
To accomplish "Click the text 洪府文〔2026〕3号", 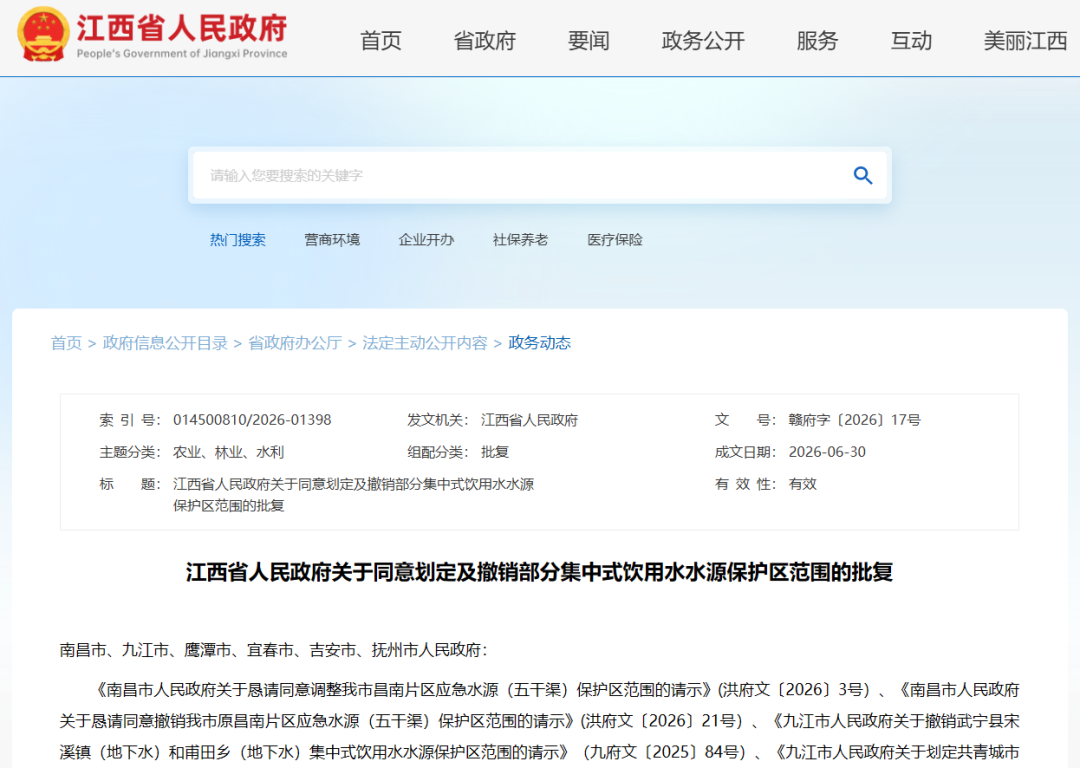I will 795,689.
